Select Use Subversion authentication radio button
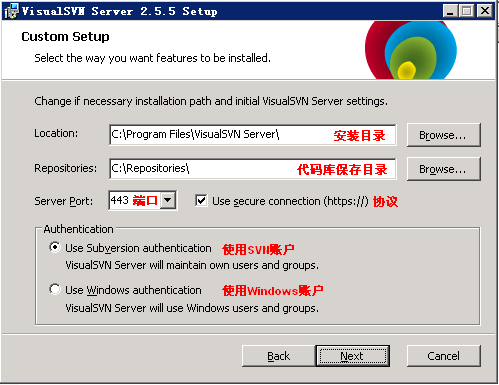Image resolution: width=499 pixels, height=385 pixels. coord(55,248)
